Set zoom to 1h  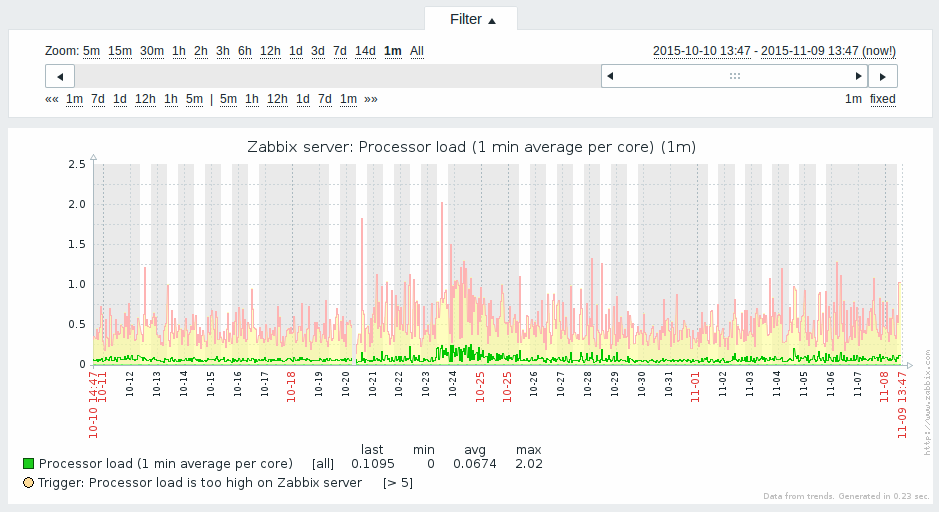coord(179,51)
